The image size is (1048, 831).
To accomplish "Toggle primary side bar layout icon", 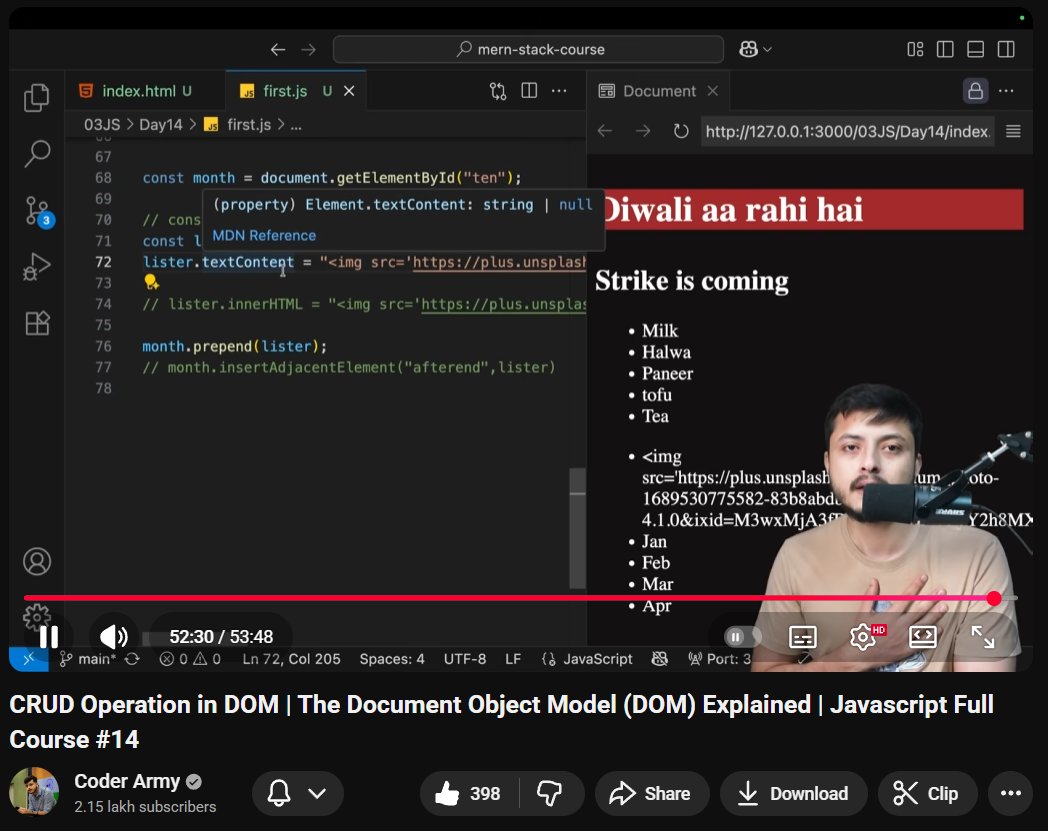I will point(945,49).
